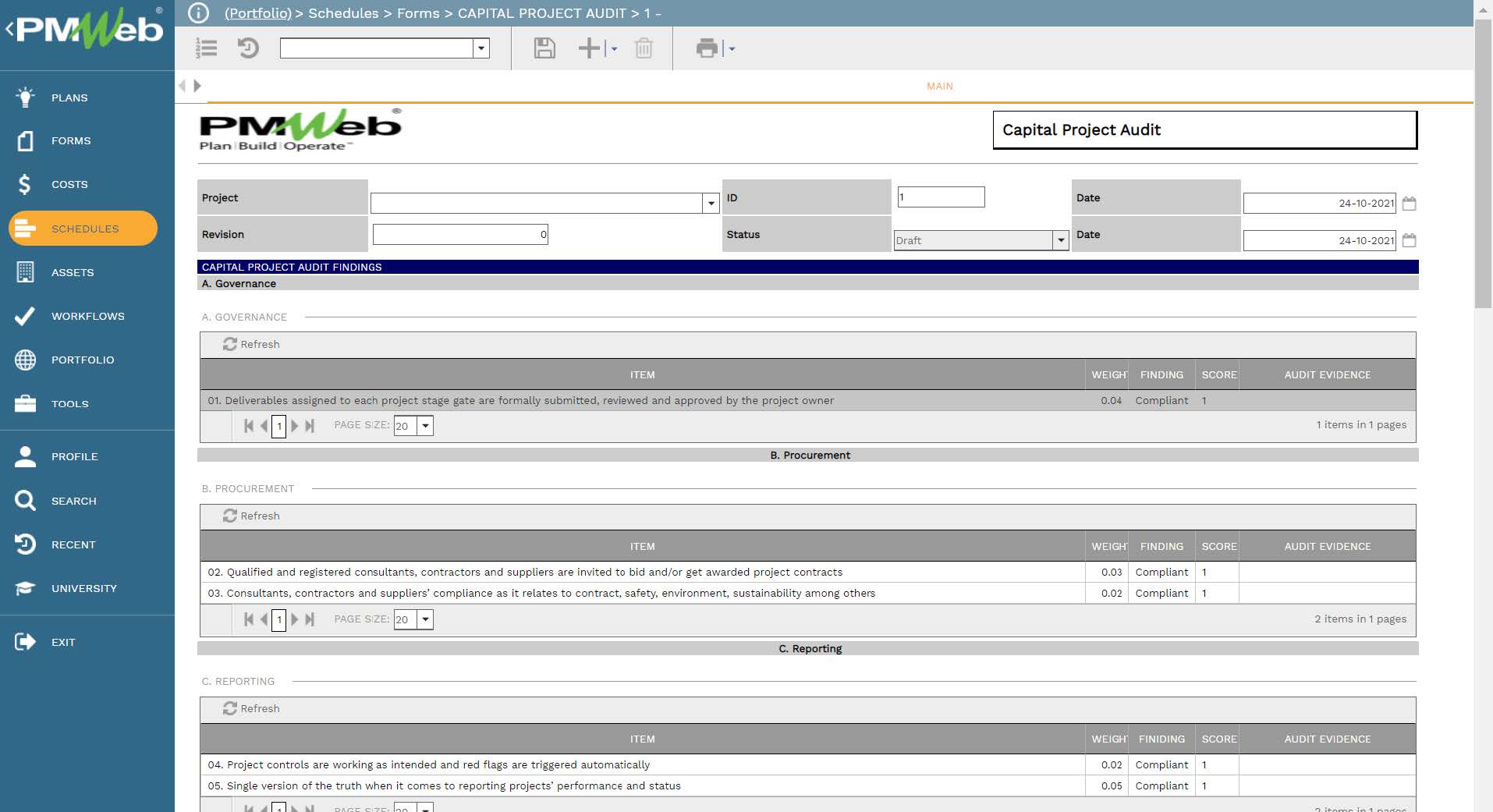This screenshot has height=812, width=1493.
Task: Click the Exit door icon
Action: 25,641
